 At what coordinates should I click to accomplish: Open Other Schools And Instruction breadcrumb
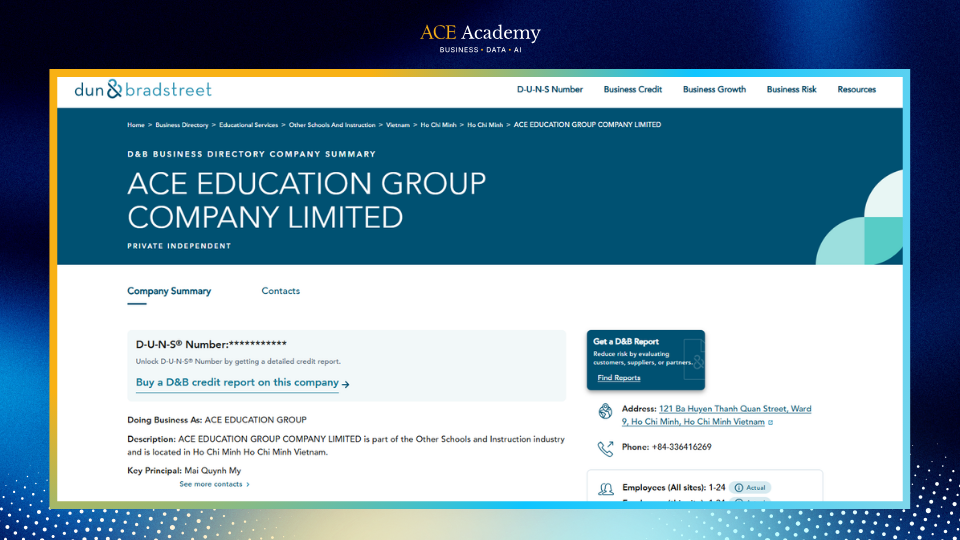click(332, 125)
